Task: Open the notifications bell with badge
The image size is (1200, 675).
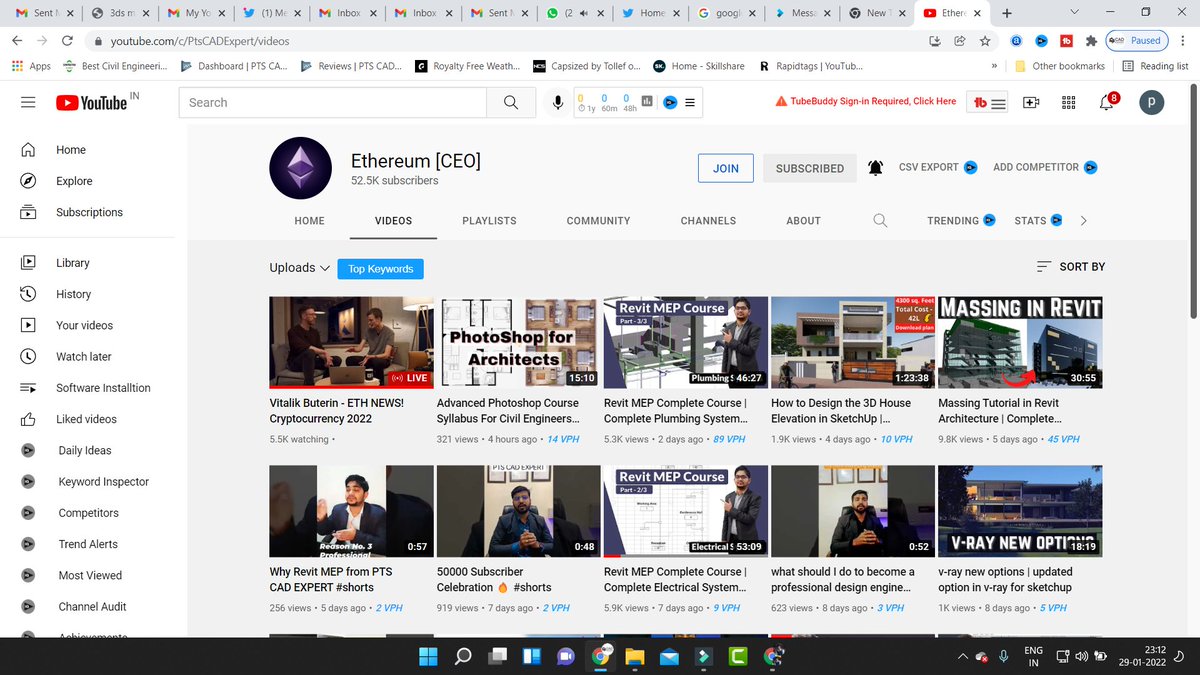Action: tap(1107, 102)
